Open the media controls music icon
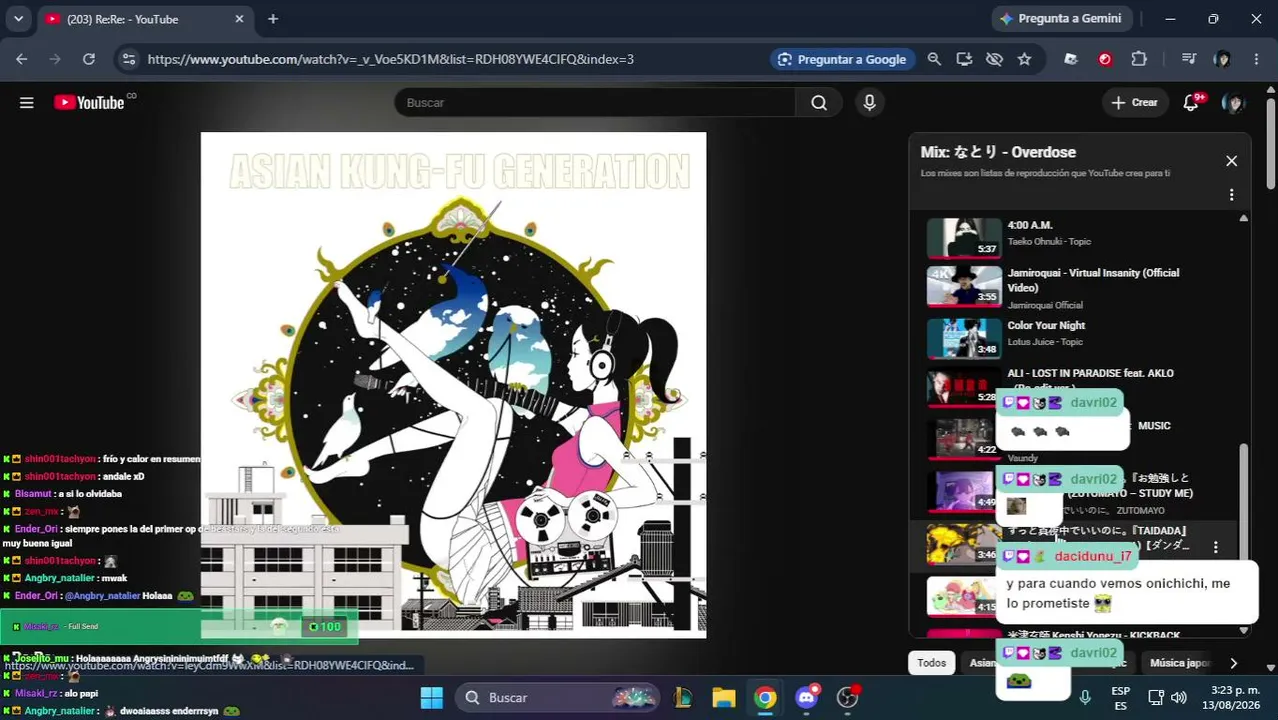The width and height of the screenshot is (1278, 720). click(1188, 59)
